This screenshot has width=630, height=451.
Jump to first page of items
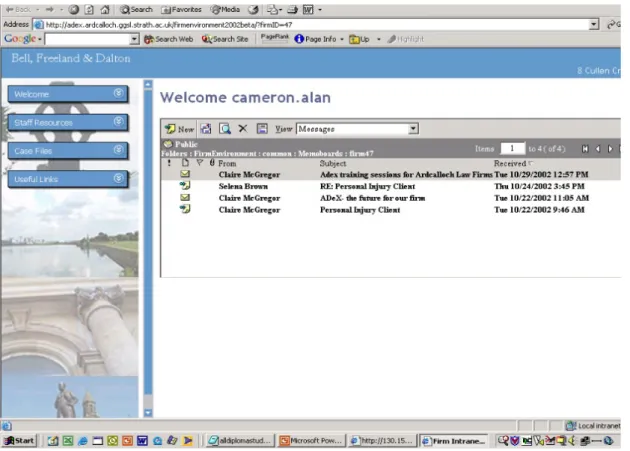coord(585,149)
